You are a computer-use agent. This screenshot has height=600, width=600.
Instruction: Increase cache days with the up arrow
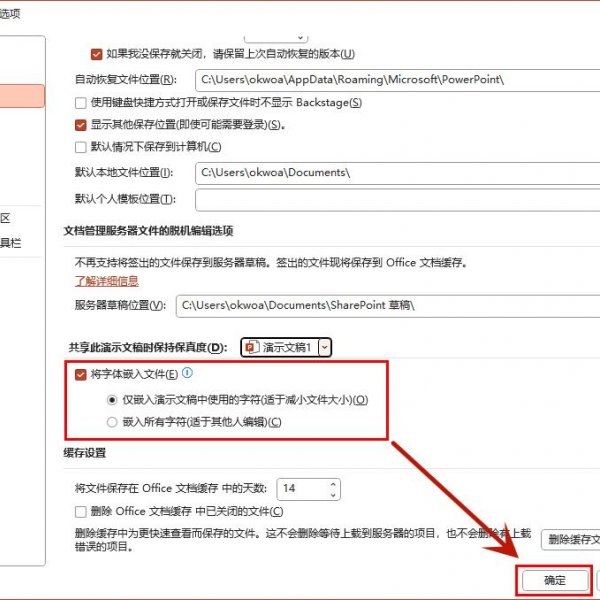pos(332,483)
